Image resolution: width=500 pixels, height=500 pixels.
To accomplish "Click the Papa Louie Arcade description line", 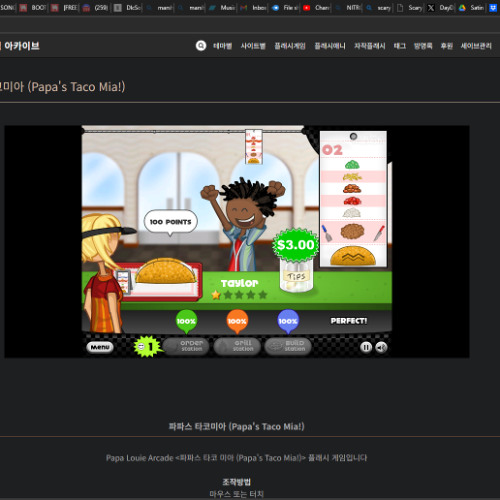I will tap(236, 458).
